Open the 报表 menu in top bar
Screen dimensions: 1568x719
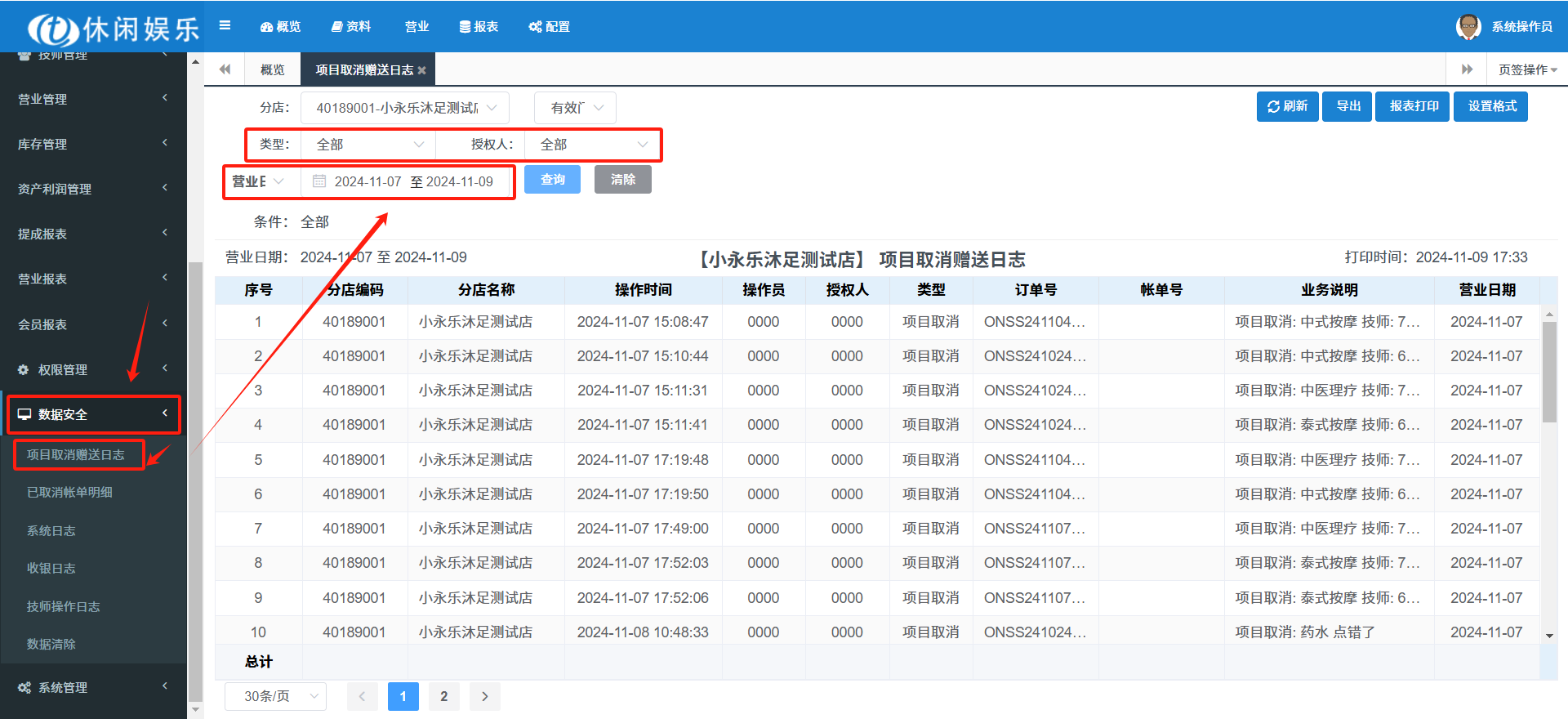click(x=479, y=26)
